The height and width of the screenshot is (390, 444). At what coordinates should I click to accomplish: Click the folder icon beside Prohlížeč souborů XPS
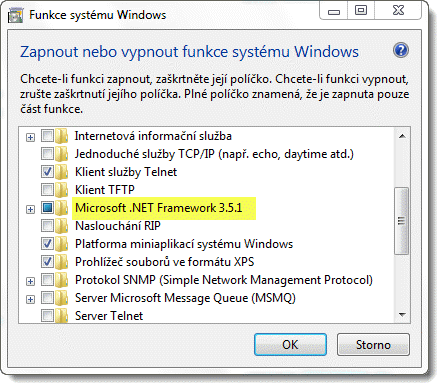tap(62, 262)
